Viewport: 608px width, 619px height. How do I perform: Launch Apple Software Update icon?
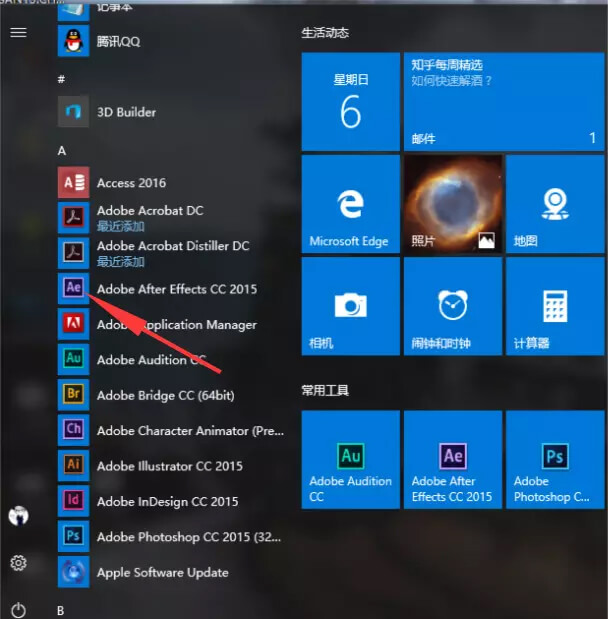point(73,572)
